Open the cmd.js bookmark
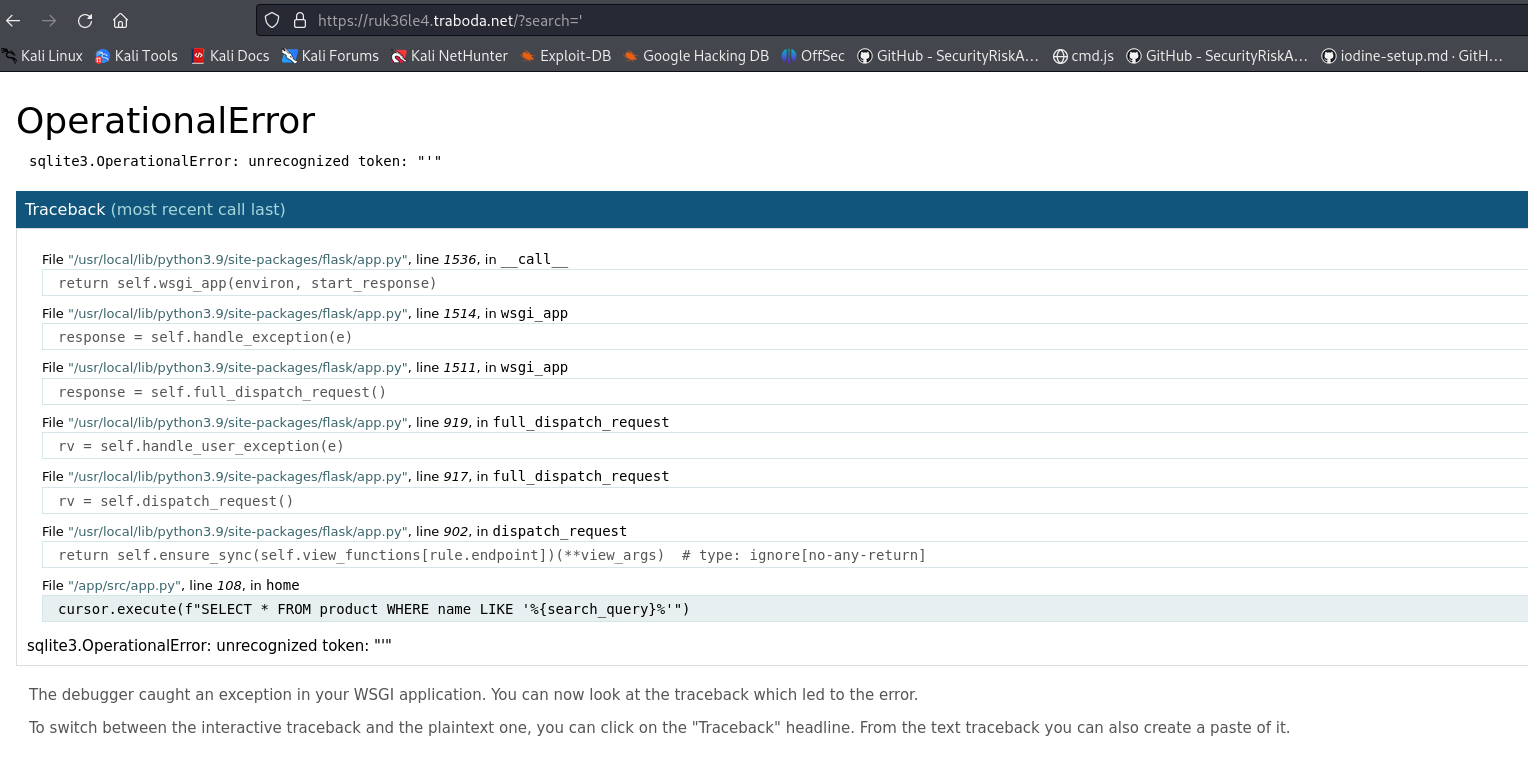 tap(1084, 56)
